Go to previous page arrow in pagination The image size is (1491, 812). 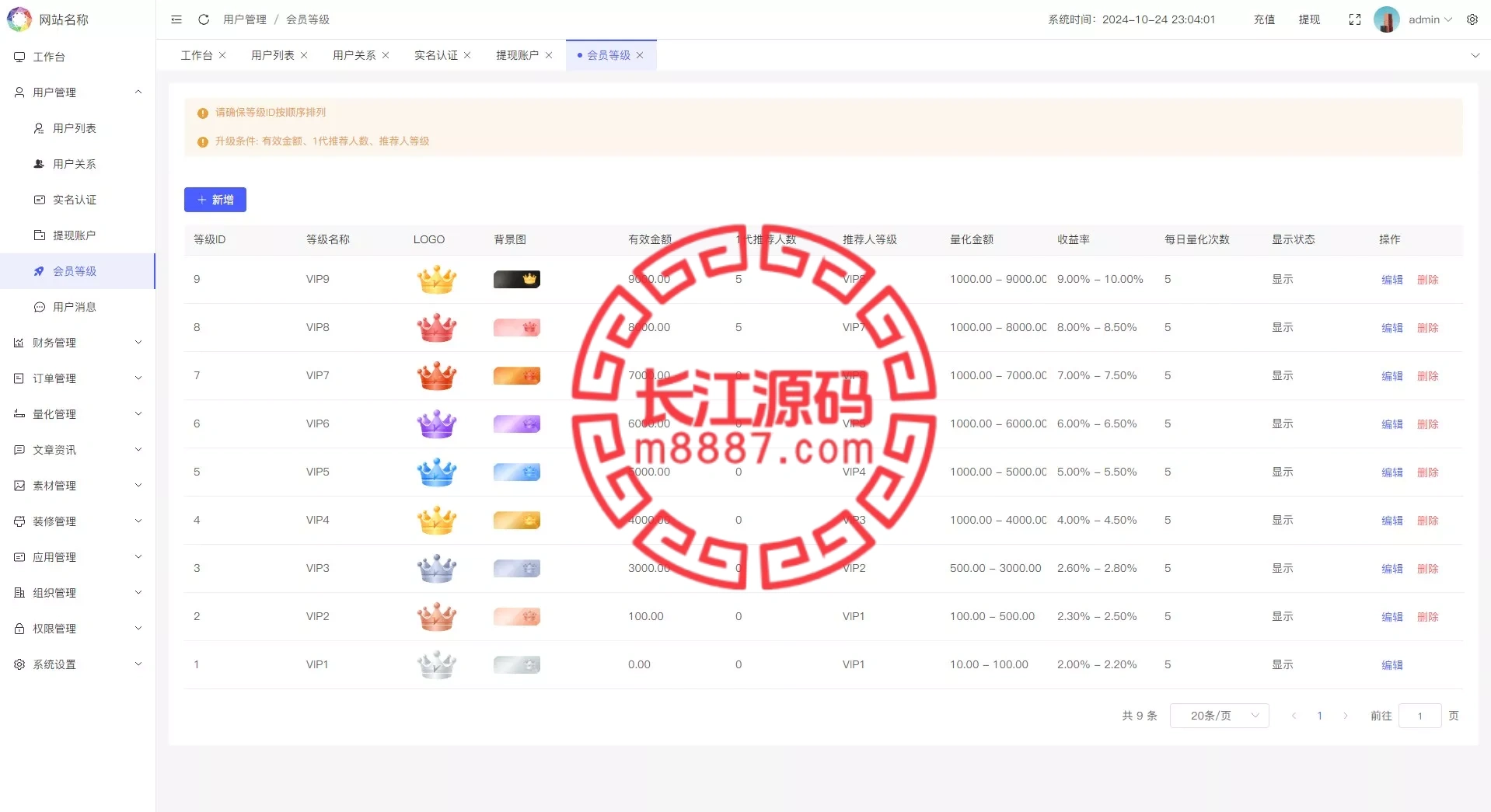click(1294, 716)
